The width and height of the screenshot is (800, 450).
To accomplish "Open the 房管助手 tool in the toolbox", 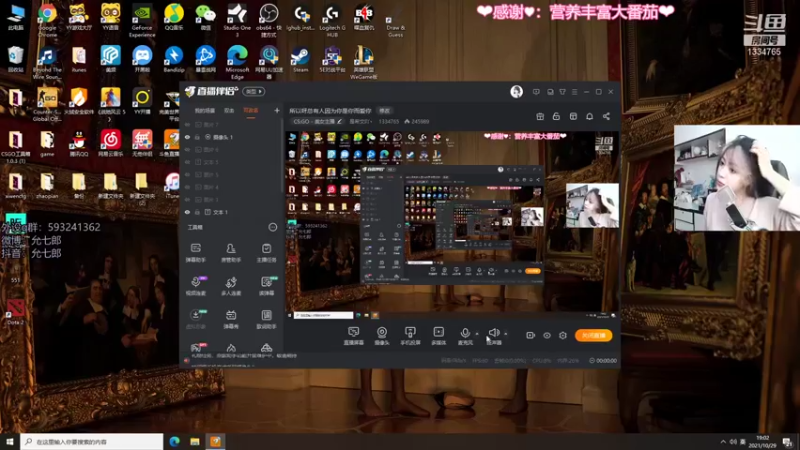I will click(x=231, y=253).
